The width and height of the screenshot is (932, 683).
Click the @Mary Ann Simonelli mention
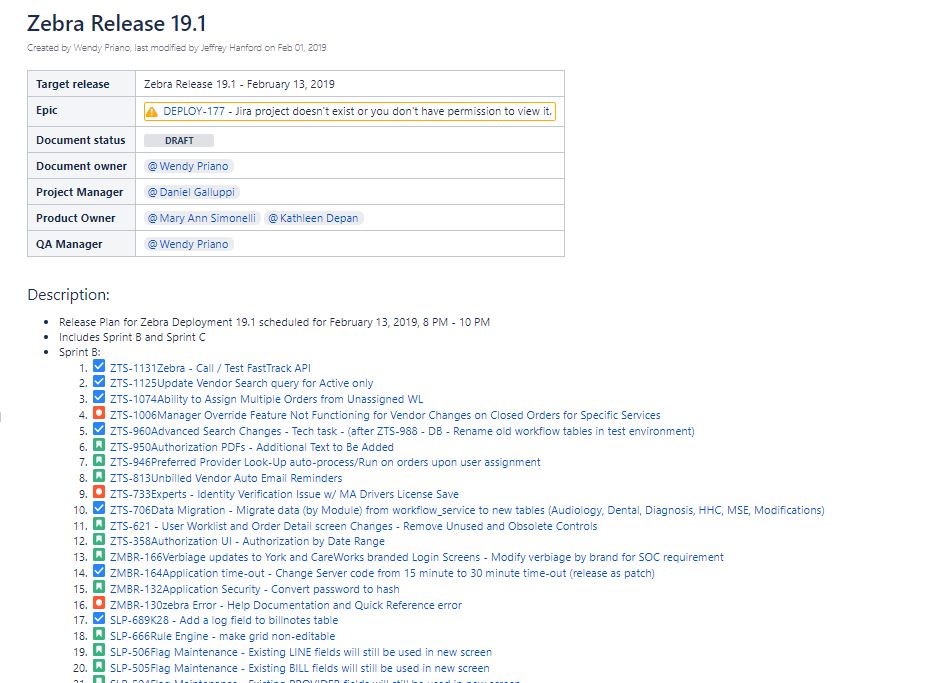click(x=202, y=218)
